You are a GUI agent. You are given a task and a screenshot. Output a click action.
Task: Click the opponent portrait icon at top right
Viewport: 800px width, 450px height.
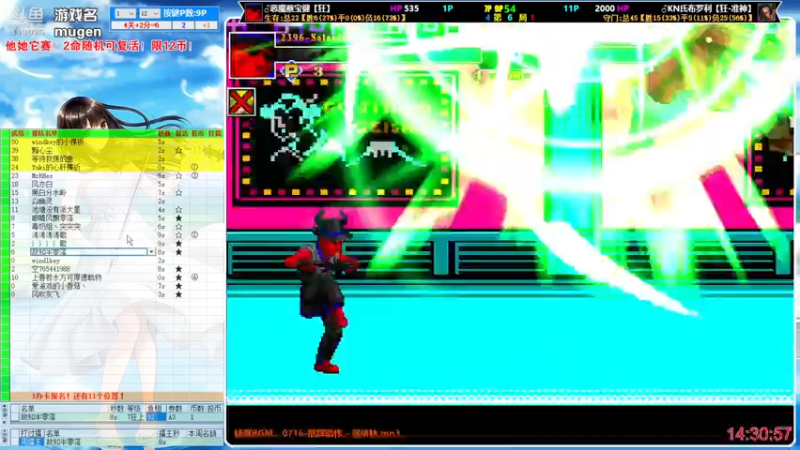[767, 12]
